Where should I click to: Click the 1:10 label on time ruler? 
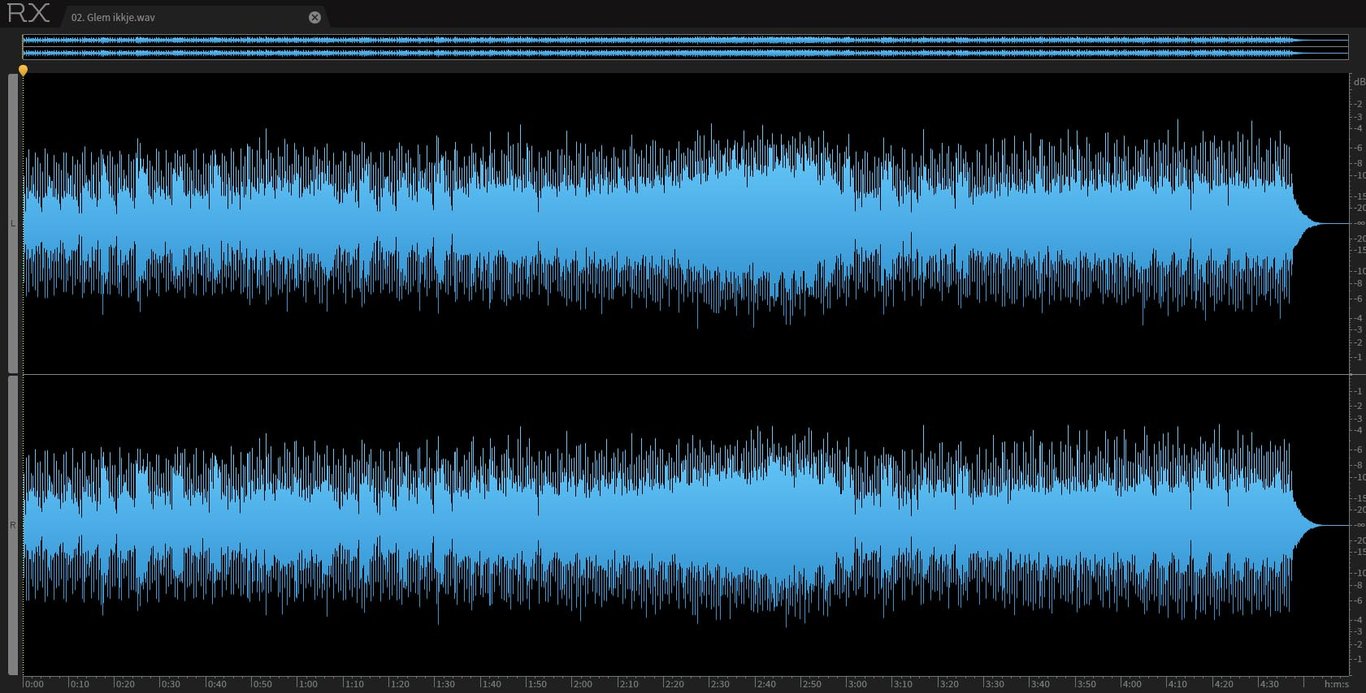[355, 685]
